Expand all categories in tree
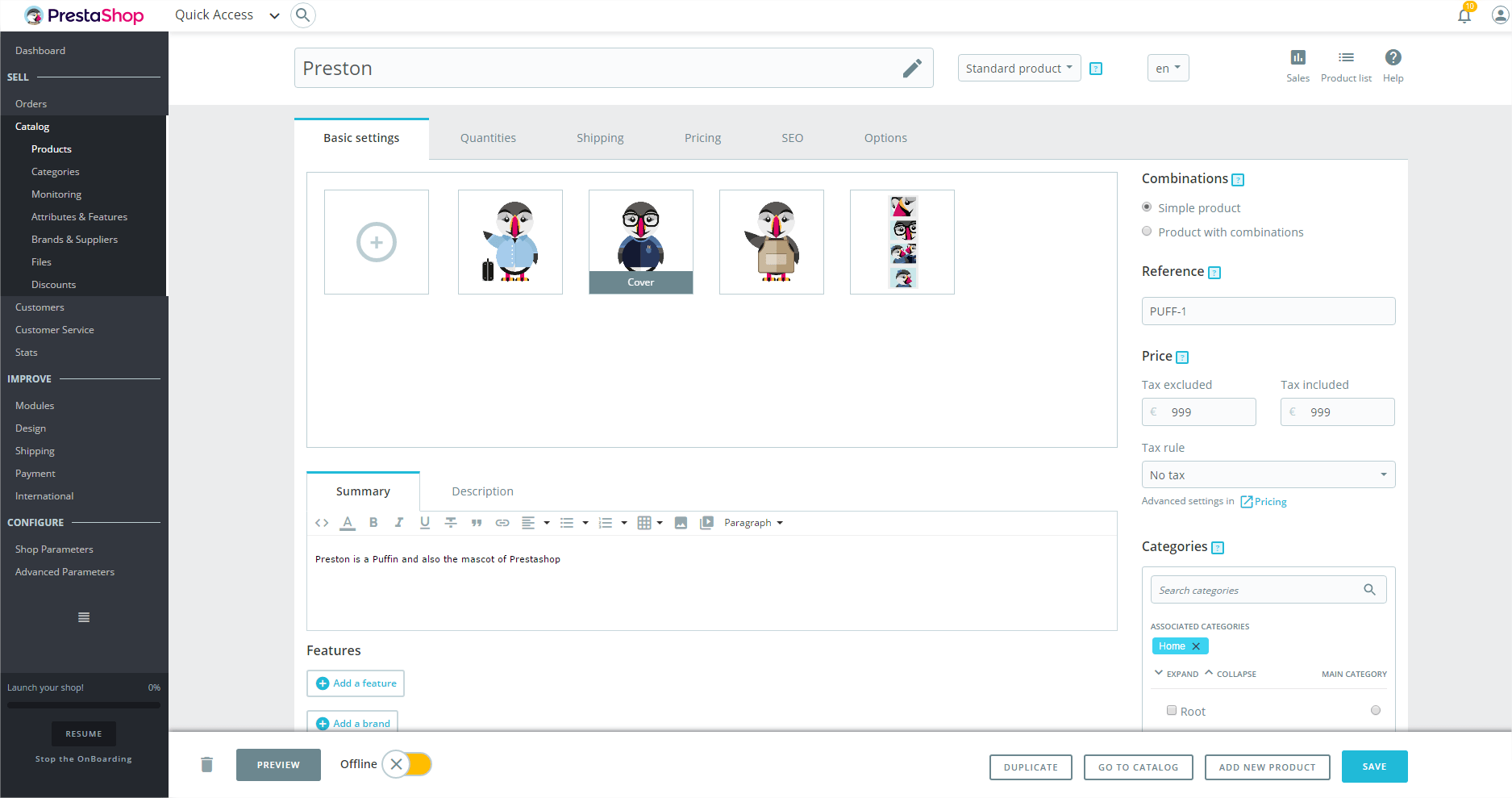Image resolution: width=1512 pixels, height=798 pixels. point(1177,674)
